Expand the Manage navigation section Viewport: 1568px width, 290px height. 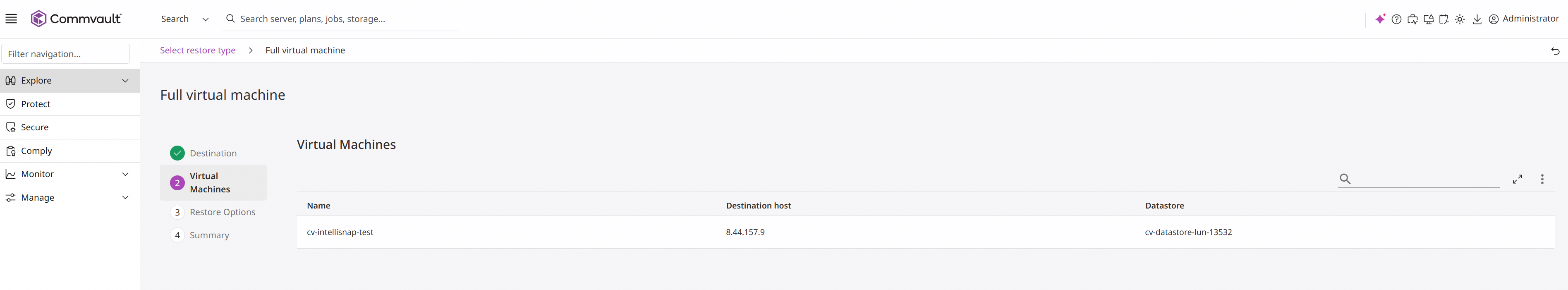70,197
